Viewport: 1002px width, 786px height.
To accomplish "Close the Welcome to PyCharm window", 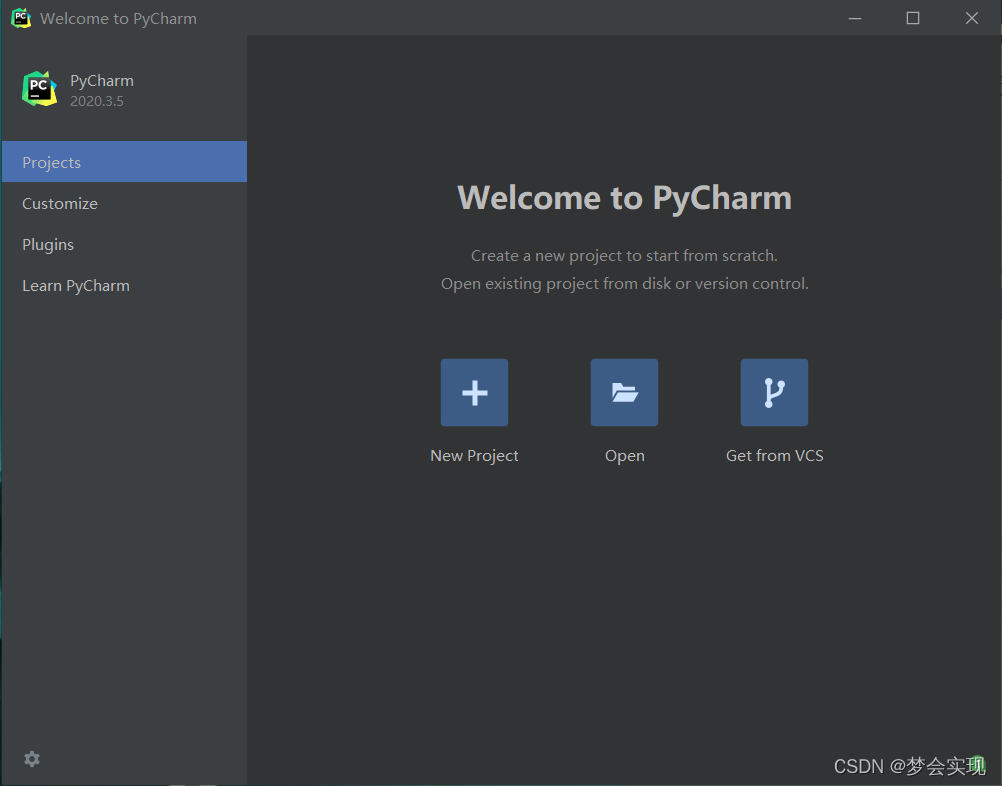I will [971, 19].
